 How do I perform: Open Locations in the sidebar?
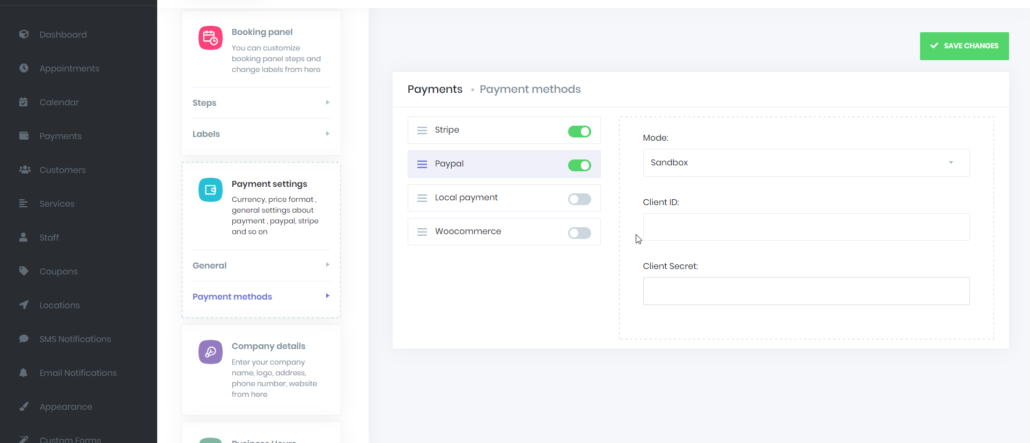tap(60, 305)
